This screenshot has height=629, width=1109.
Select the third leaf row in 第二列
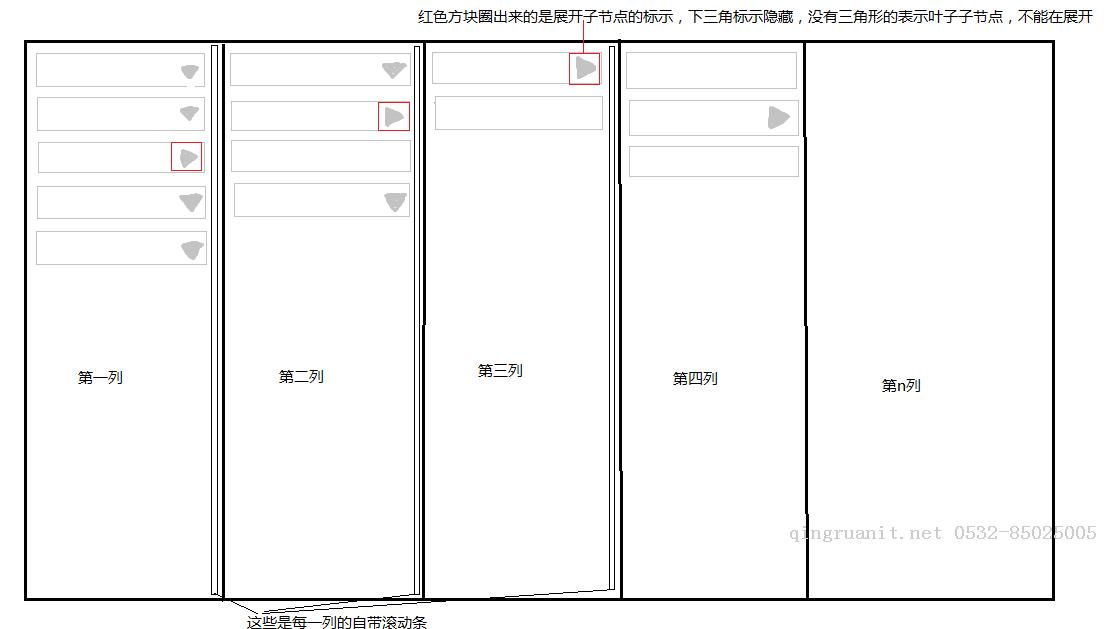[321, 156]
